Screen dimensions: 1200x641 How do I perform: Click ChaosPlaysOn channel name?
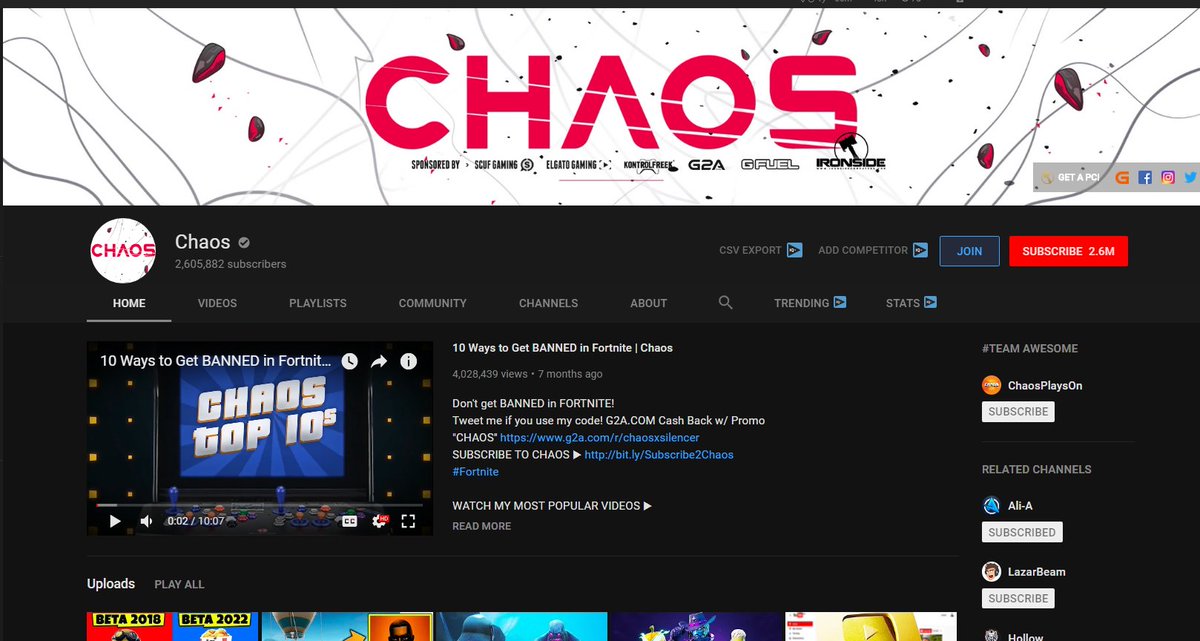tap(1045, 385)
